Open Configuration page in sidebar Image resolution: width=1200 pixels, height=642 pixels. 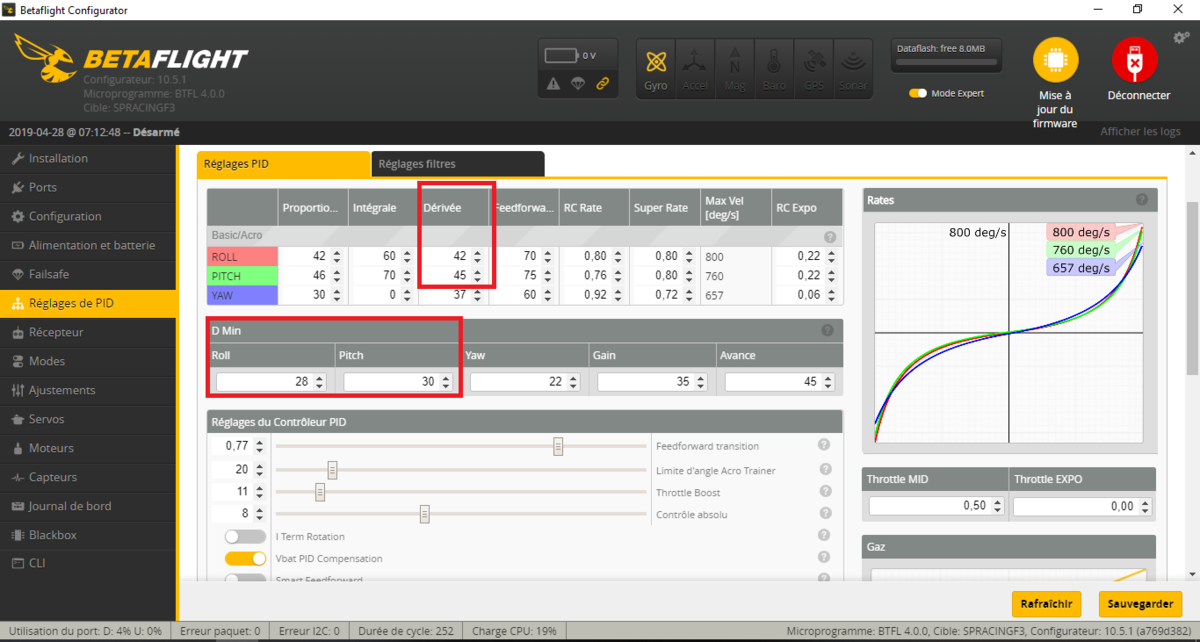[88, 216]
